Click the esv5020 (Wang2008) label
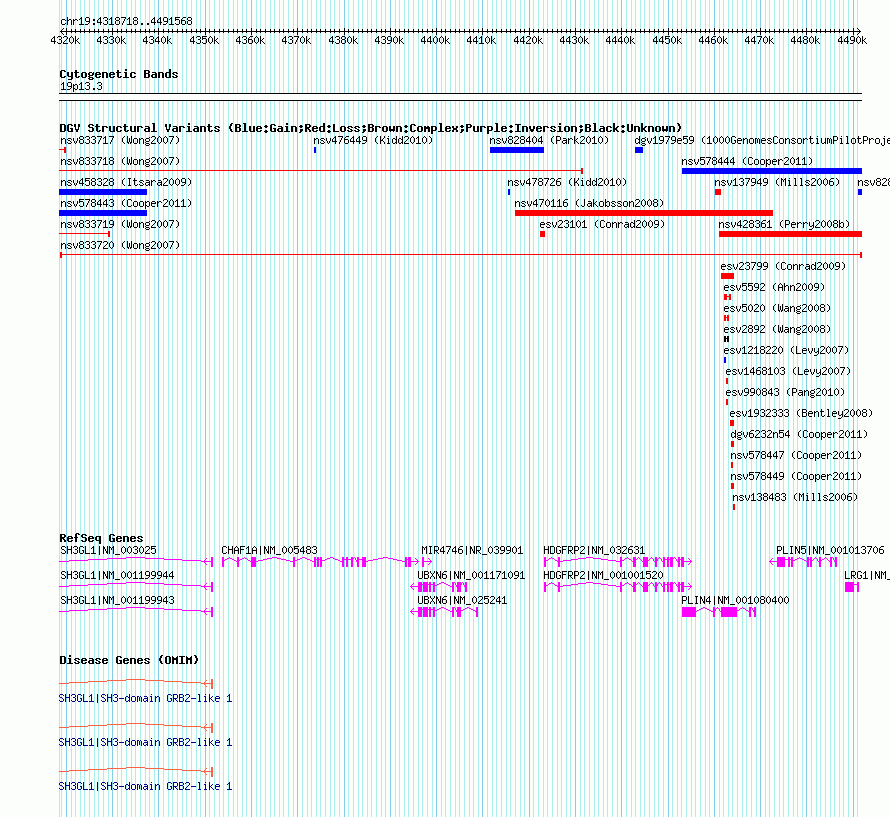This screenshot has height=817, width=890. 777,308
